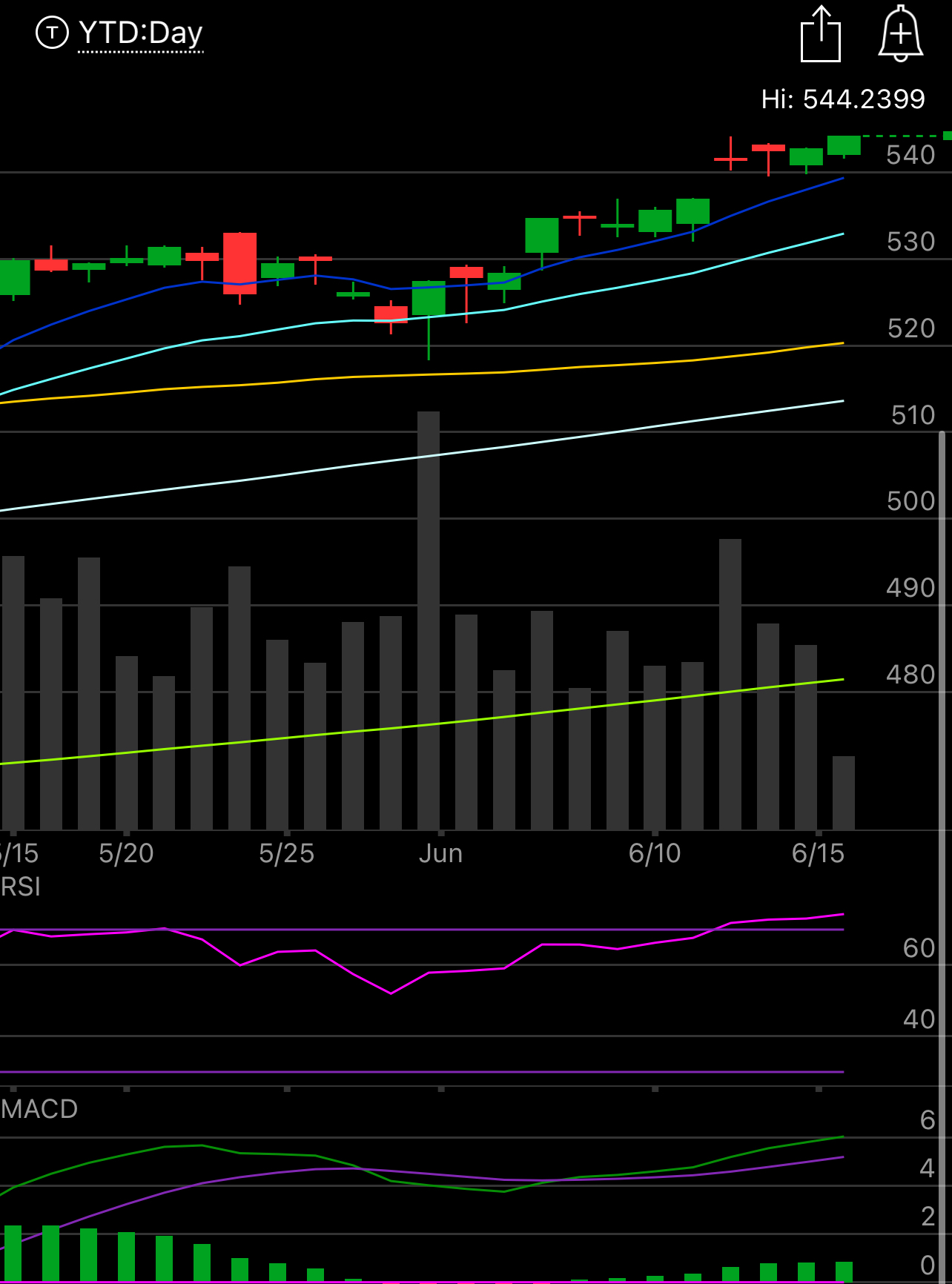This screenshot has height=1284, width=952.
Task: Select the 6/10 date label
Action: [x=654, y=853]
